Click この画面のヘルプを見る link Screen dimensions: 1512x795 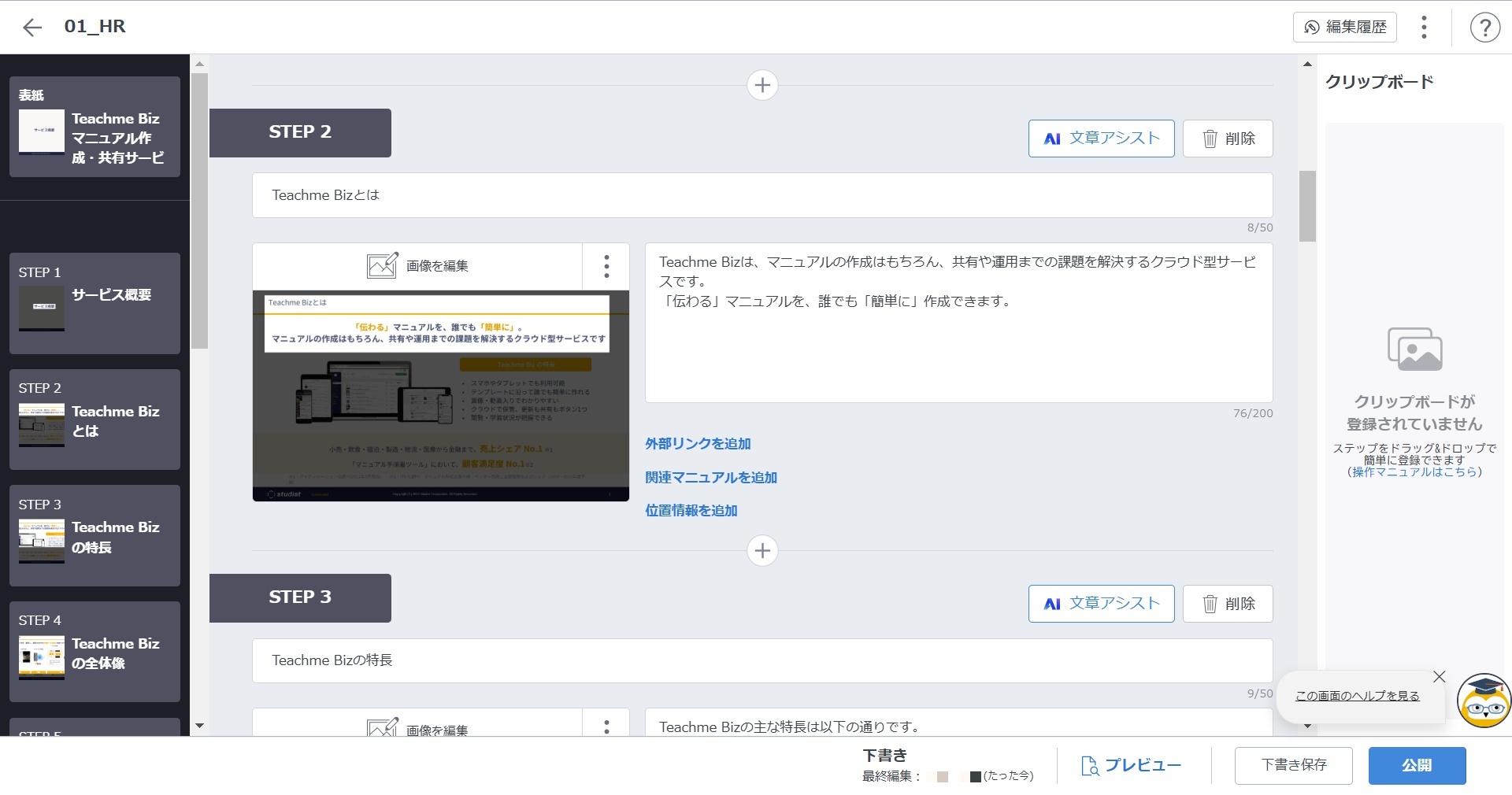(x=1358, y=696)
